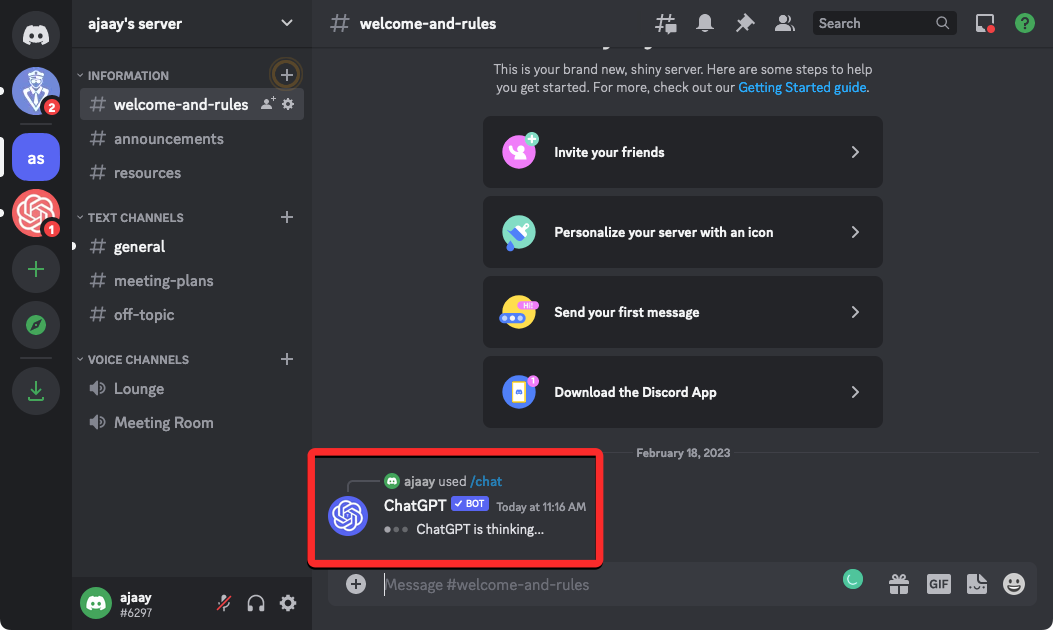The width and height of the screenshot is (1053, 630).
Task: Open the Getting Started guide link
Action: click(x=802, y=87)
